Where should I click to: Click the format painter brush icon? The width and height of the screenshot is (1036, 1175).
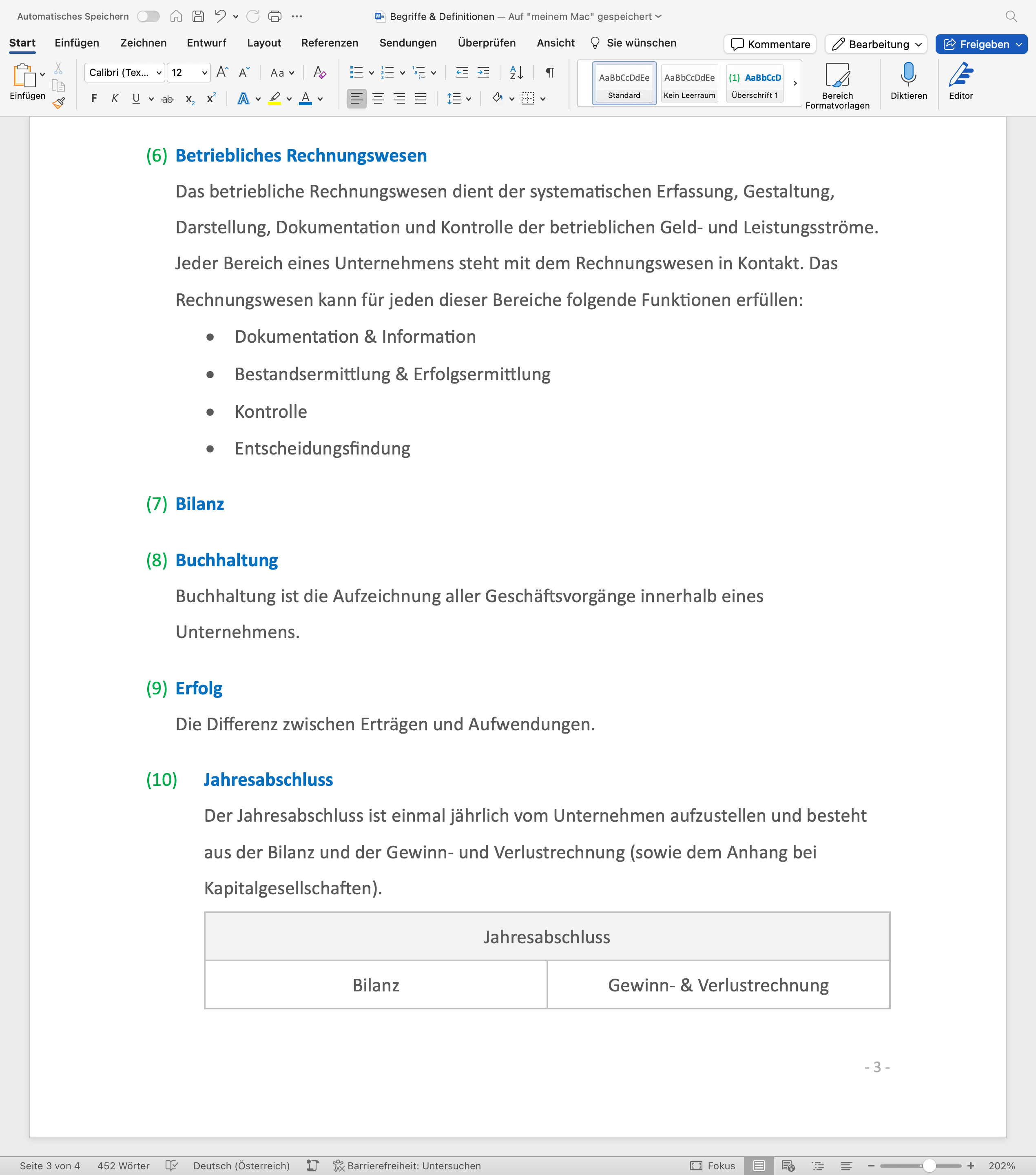coord(59,103)
